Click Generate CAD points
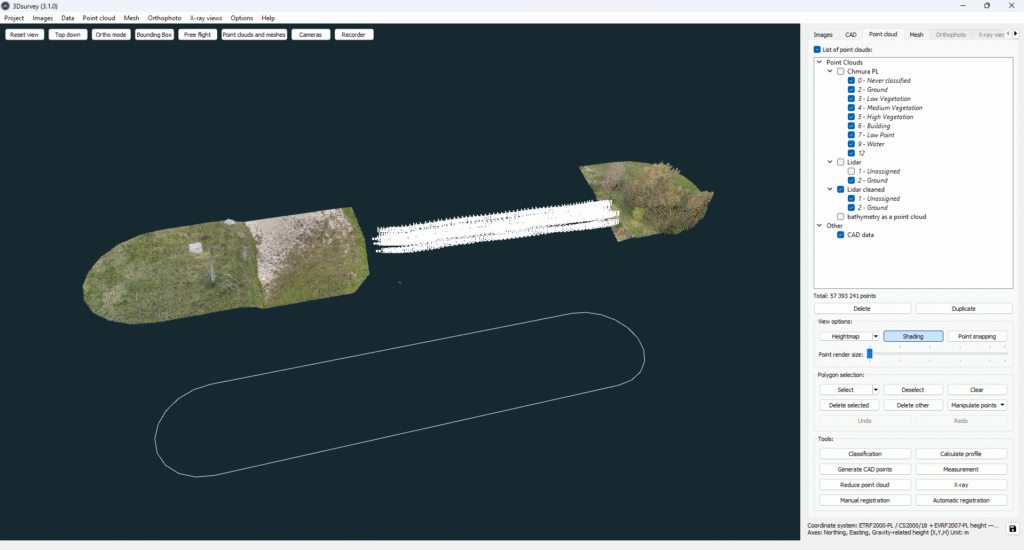Screen dimensions: 1024x550 click(865, 470)
